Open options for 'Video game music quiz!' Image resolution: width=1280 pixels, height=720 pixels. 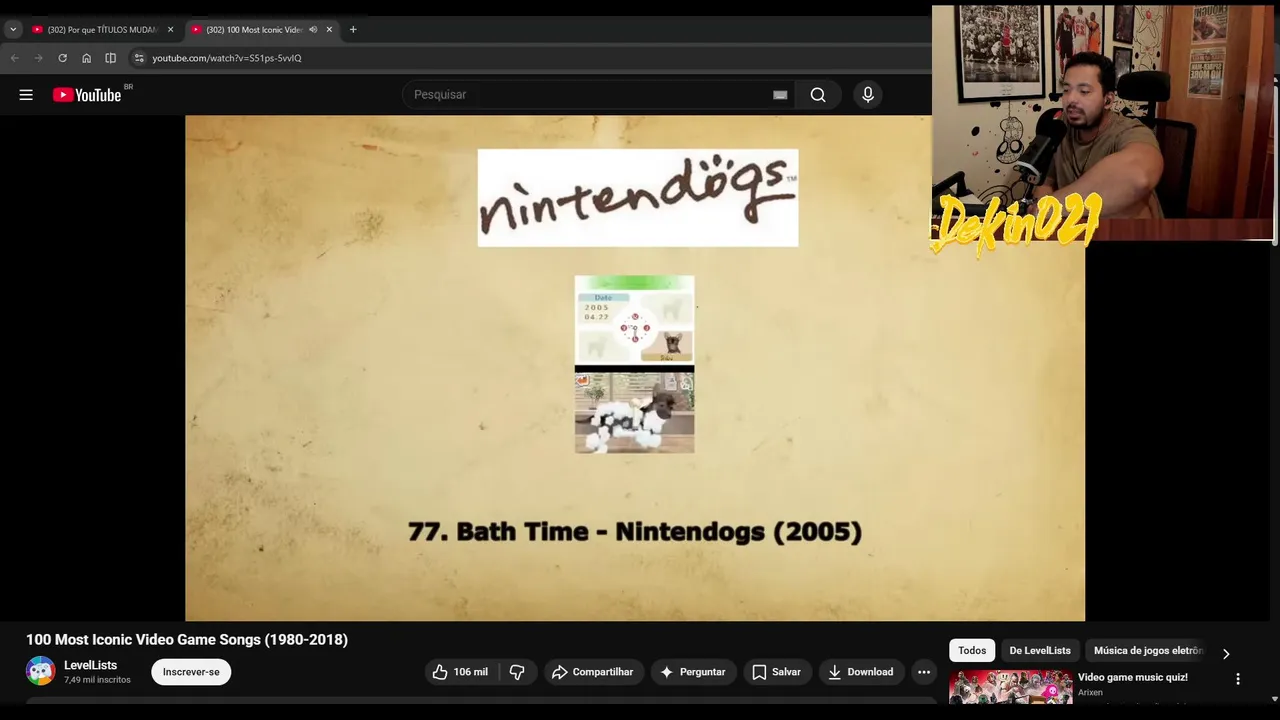[x=1238, y=679]
